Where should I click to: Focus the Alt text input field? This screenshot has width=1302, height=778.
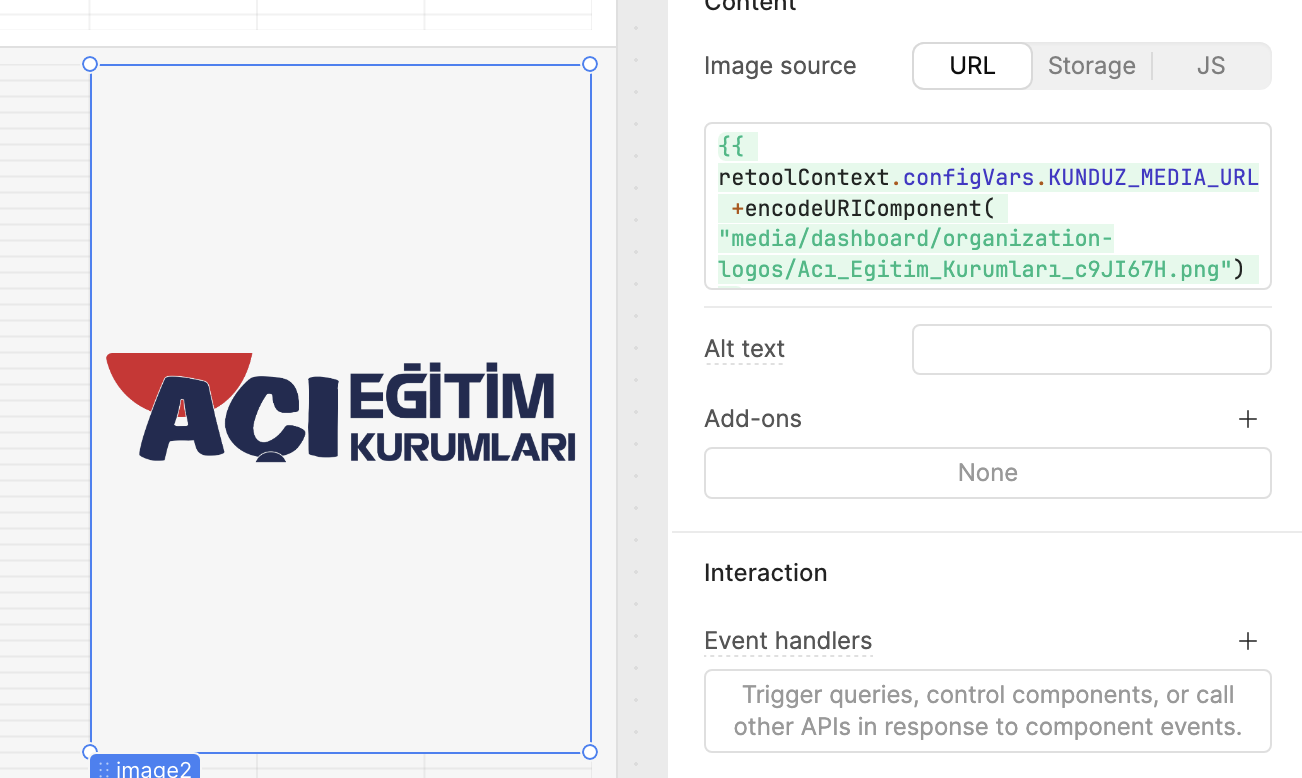click(1091, 349)
